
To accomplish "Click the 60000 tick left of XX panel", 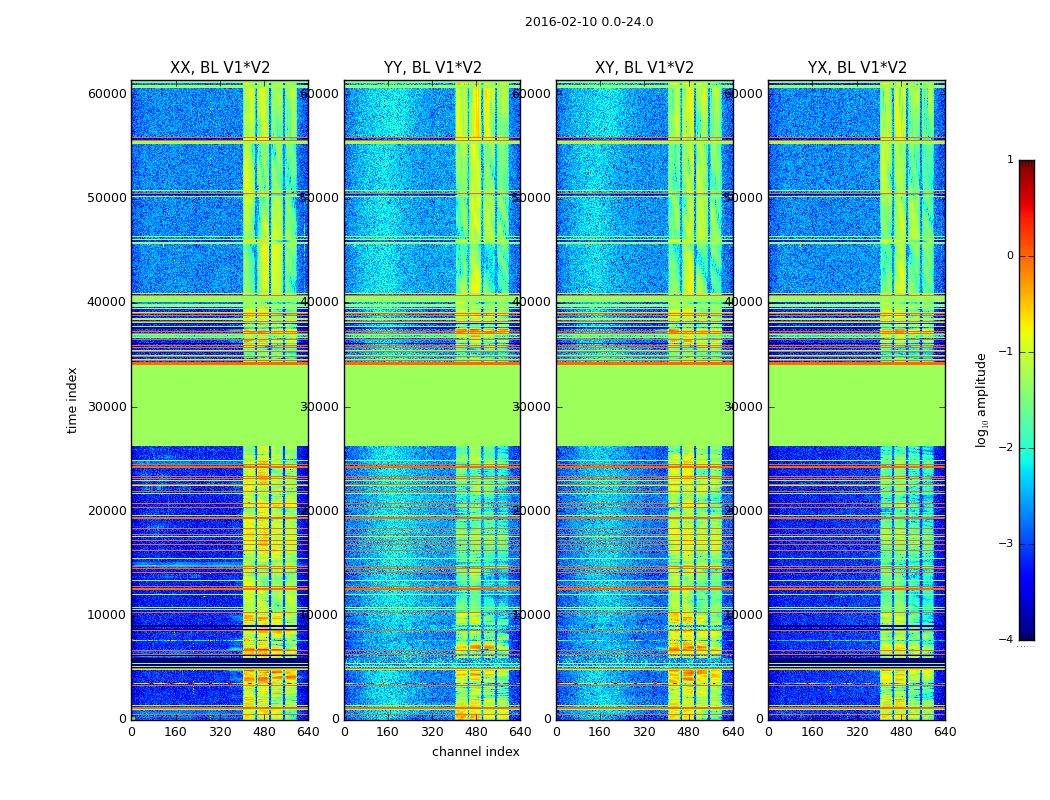I will [x=107, y=94].
